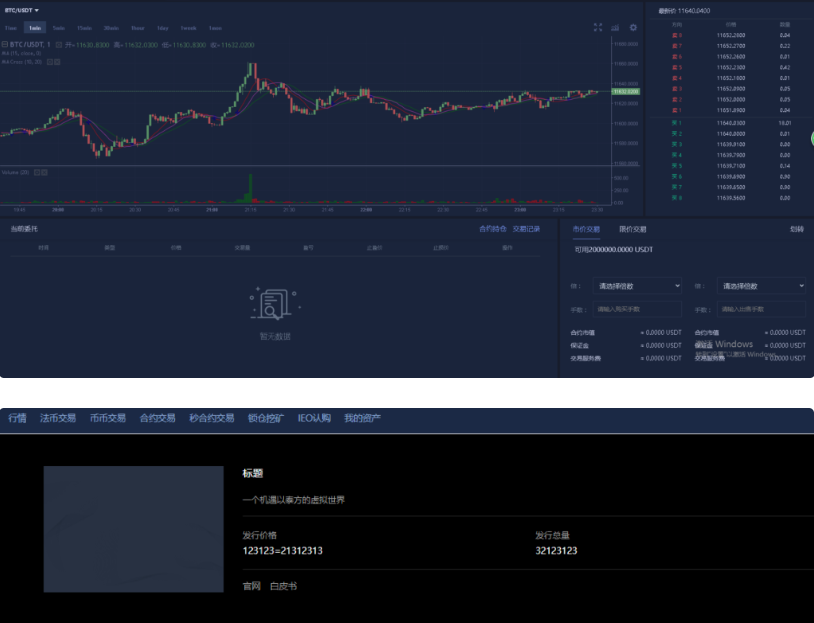814x623 pixels.
Task: Open 行情 market menu item
Action: coord(17,418)
